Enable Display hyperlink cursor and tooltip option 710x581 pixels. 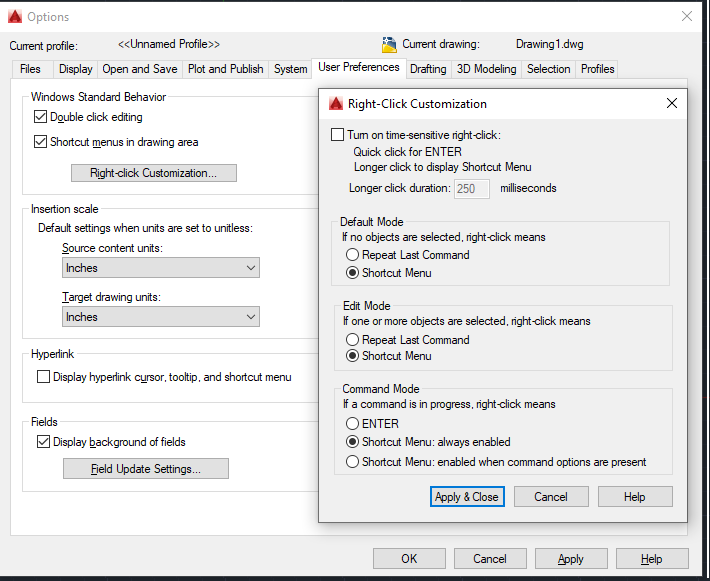click(43, 377)
